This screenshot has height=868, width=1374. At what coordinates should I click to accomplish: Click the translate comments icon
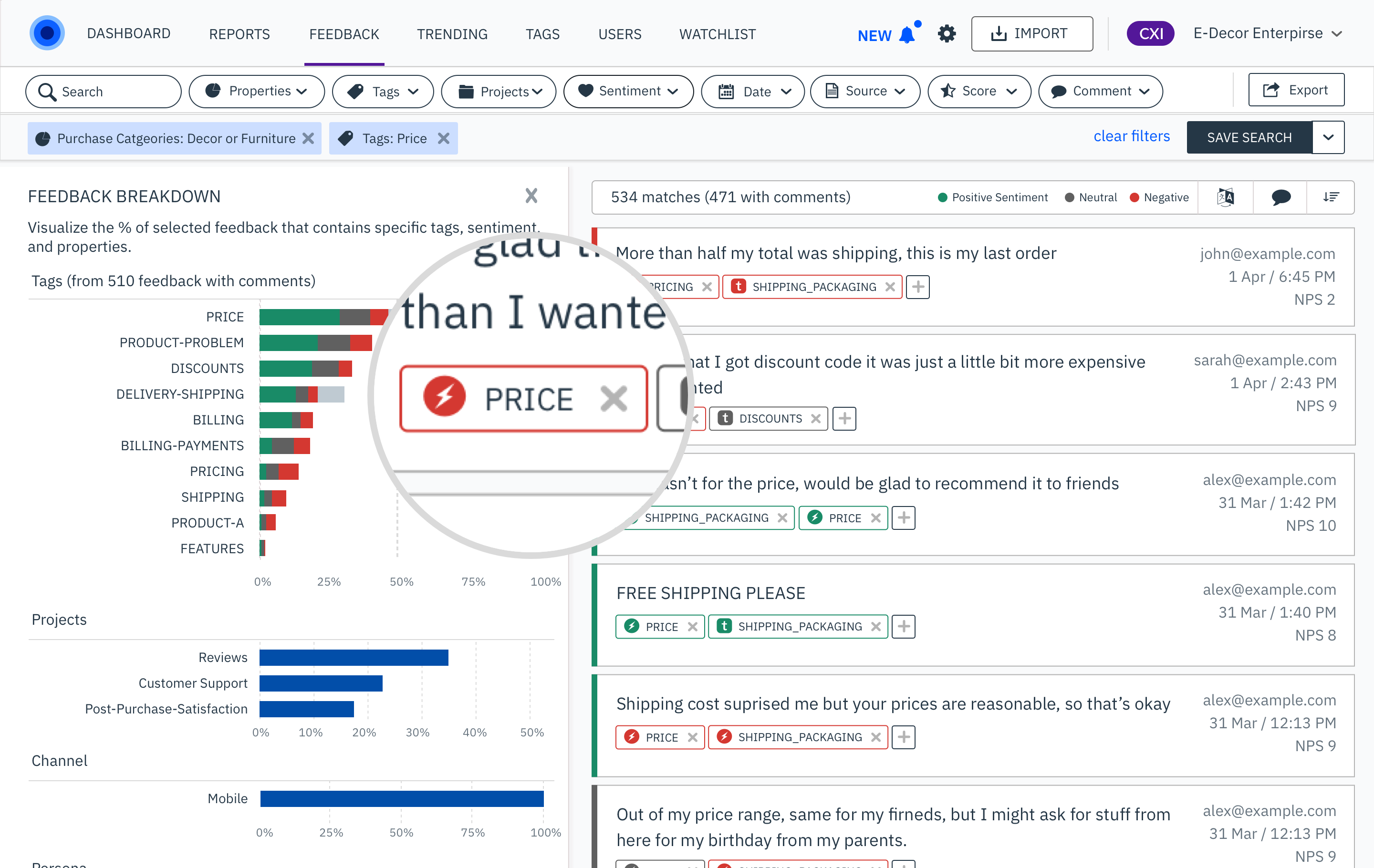click(x=1225, y=197)
